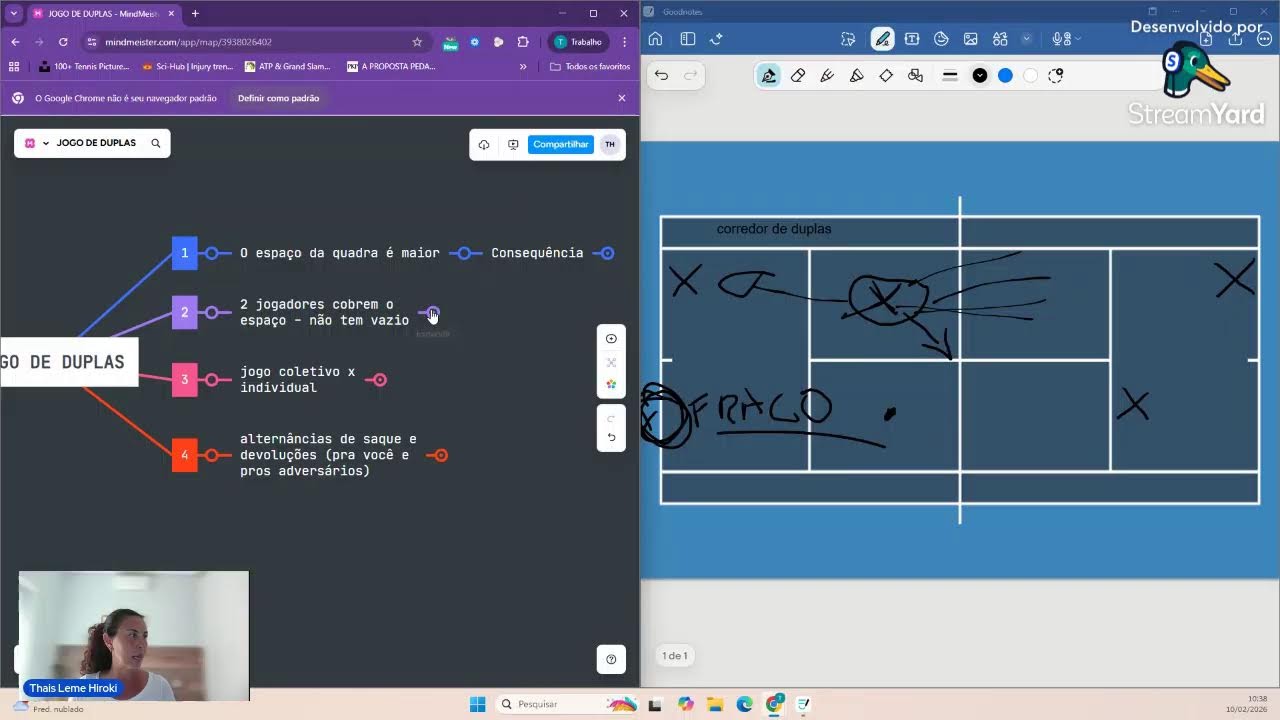
Task: Select the blue color swatch in Goodnotes
Action: click(x=1005, y=76)
